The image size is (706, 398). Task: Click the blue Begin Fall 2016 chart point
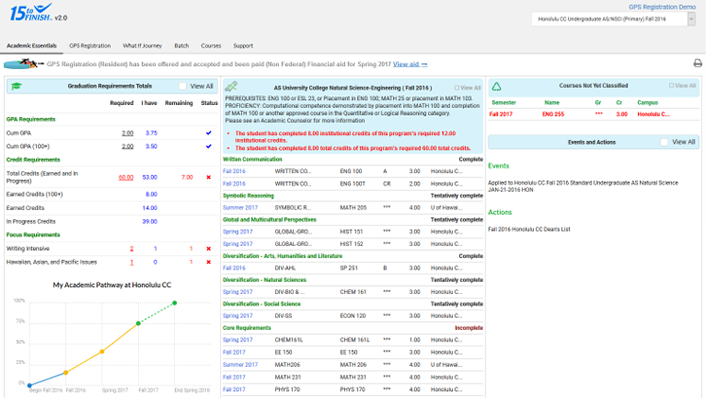tap(30, 385)
